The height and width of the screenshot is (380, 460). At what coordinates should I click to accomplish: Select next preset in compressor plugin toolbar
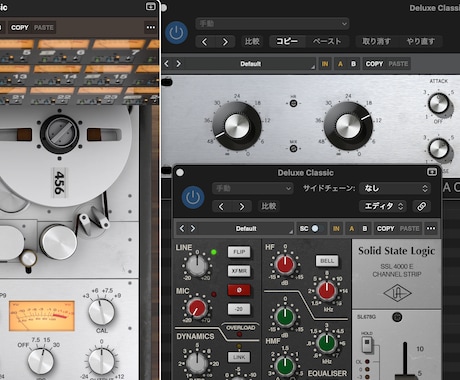point(179,63)
